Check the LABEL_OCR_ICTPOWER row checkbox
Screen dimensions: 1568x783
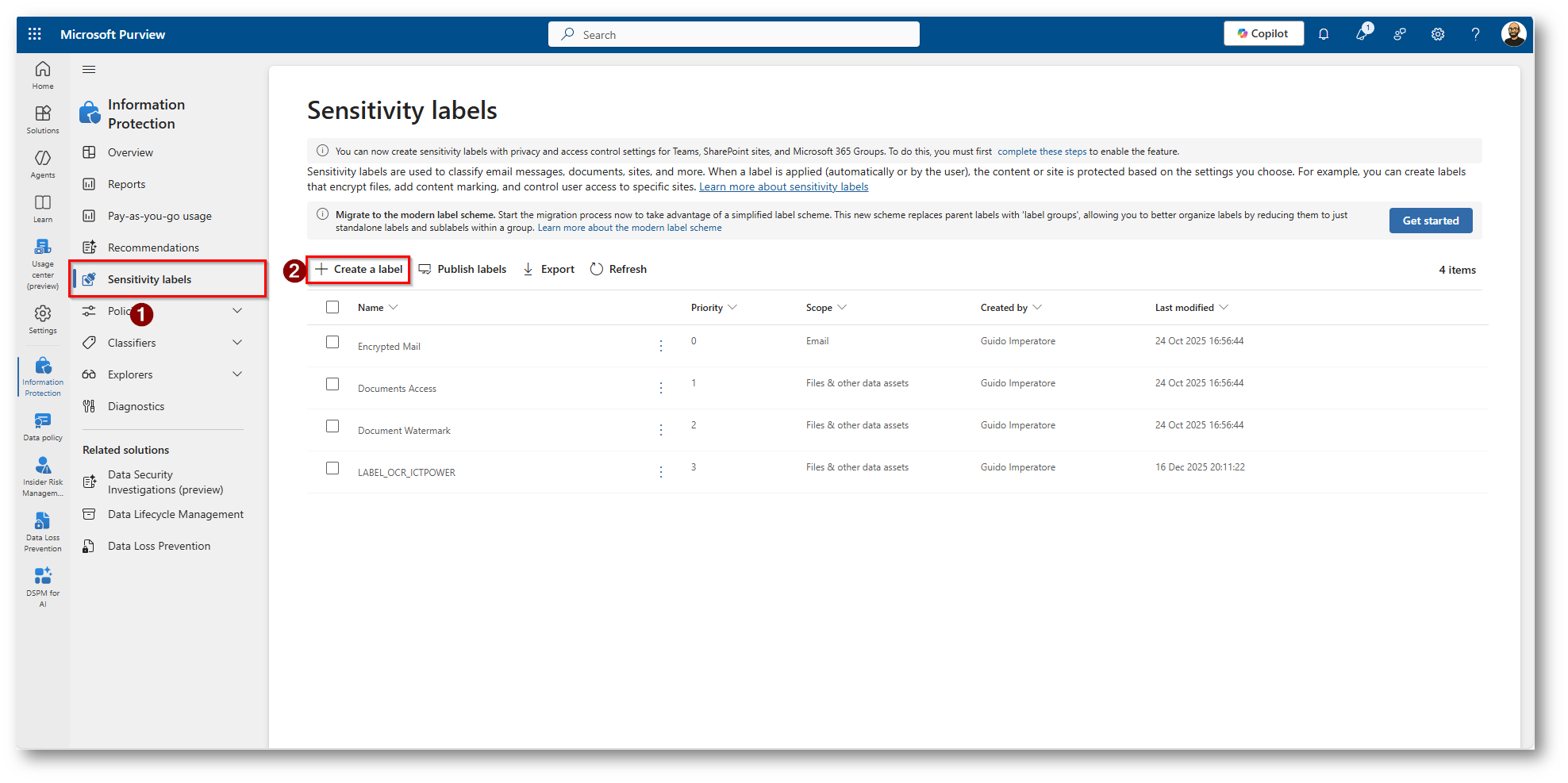(x=332, y=468)
